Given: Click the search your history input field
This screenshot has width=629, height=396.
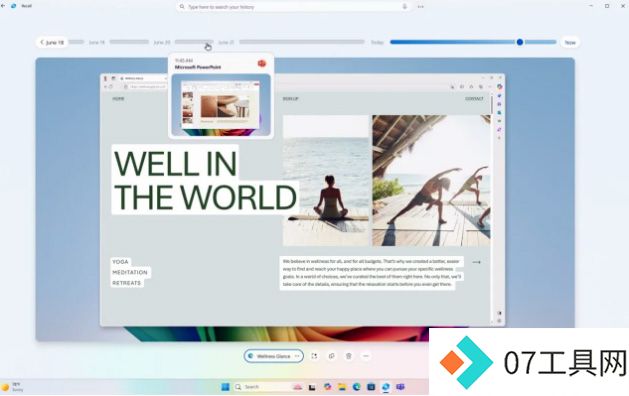Looking at the screenshot, I should tap(294, 6).
